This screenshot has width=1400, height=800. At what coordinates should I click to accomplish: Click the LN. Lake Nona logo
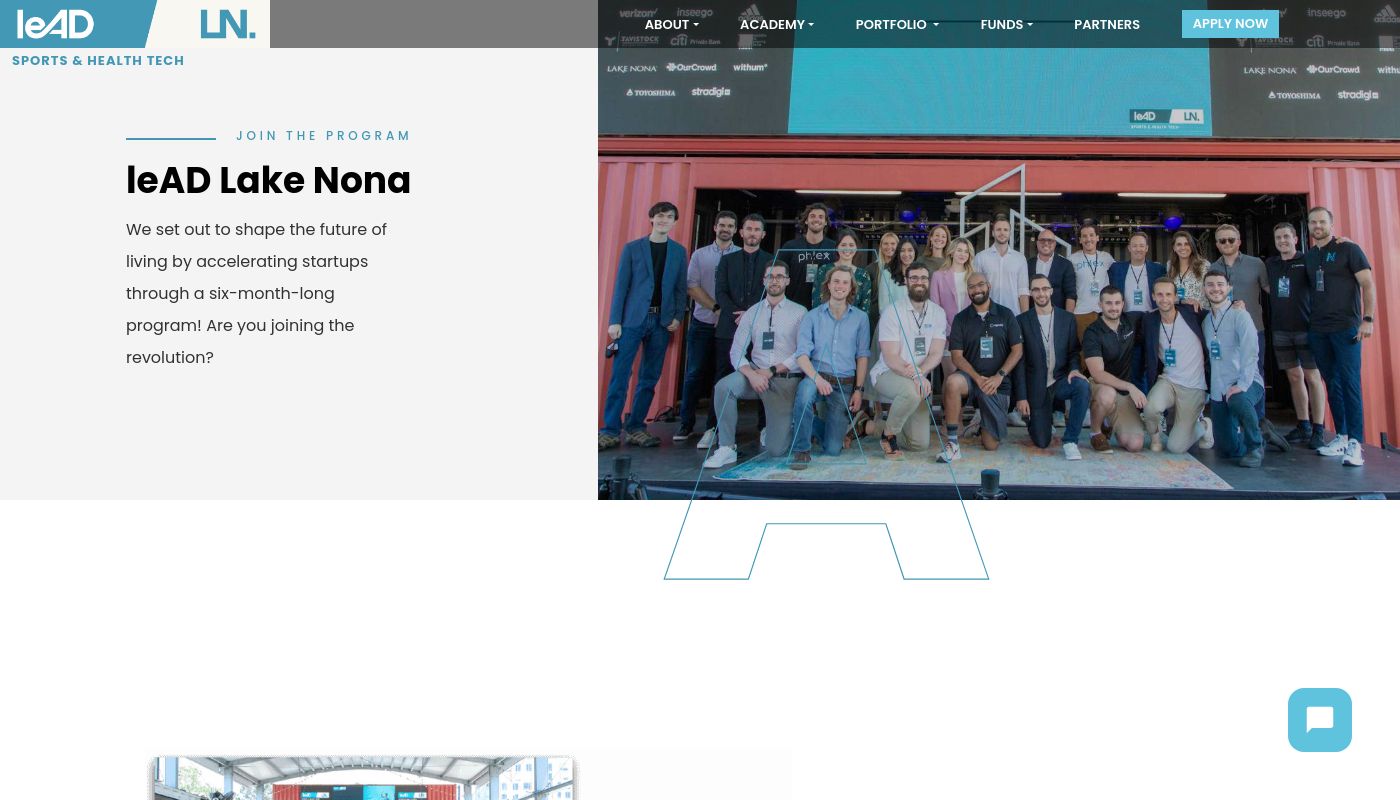tap(228, 24)
